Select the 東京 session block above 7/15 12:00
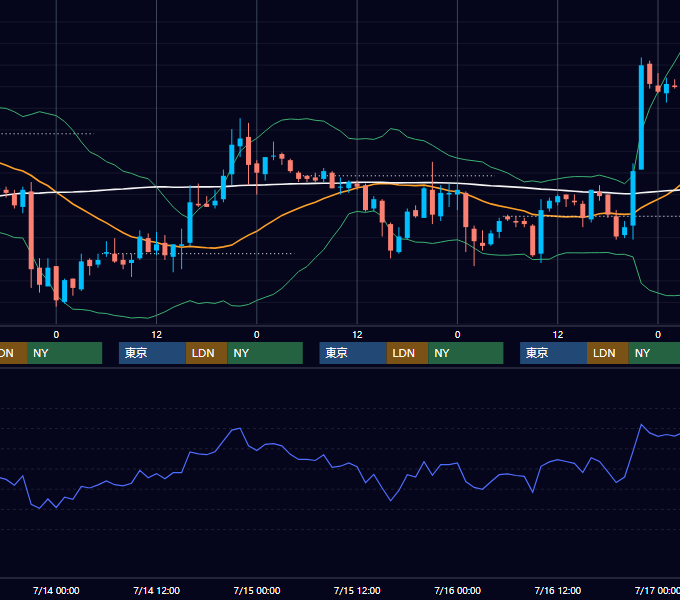Viewport: 680px width, 600px height. coord(353,353)
